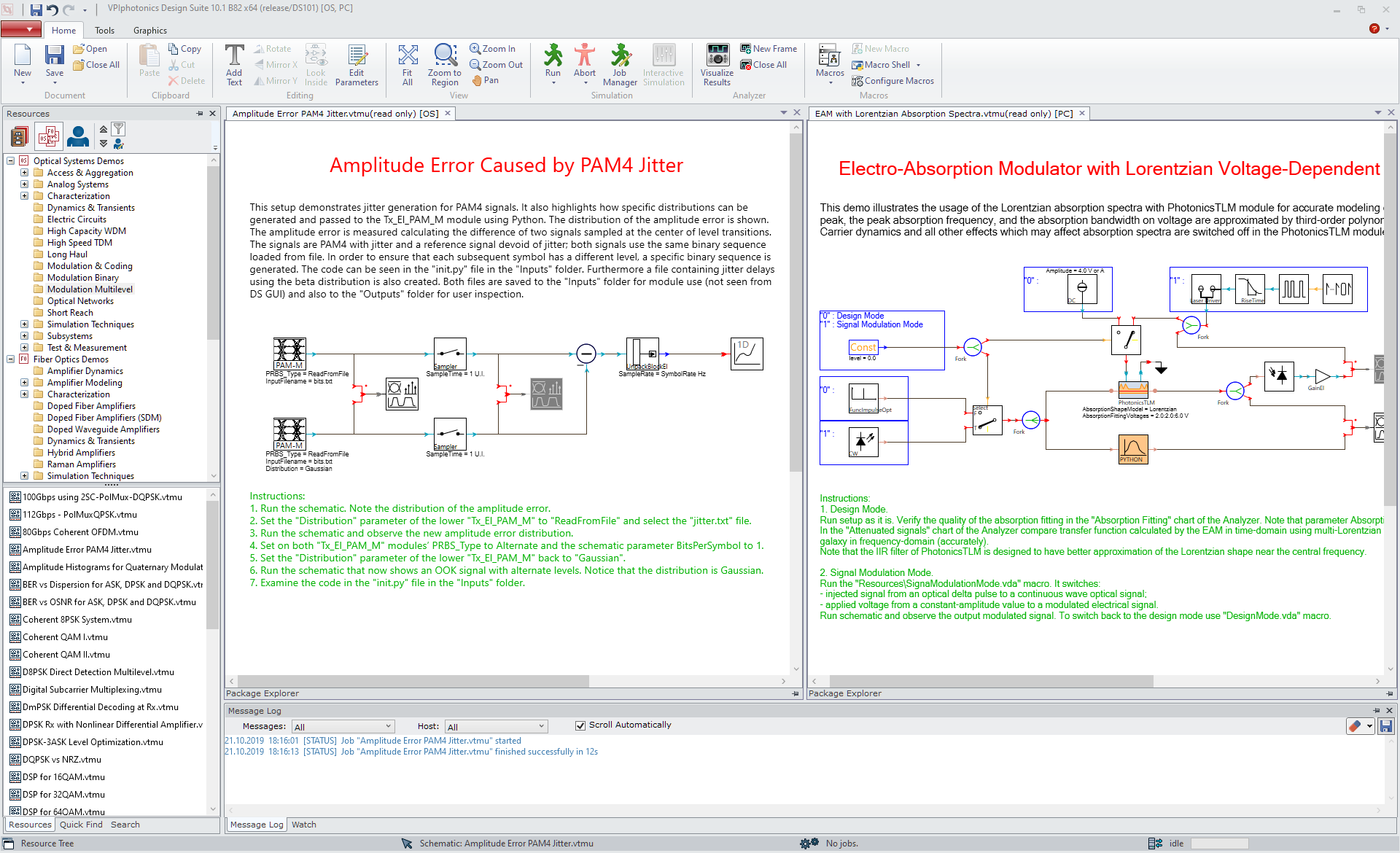Open Amplitude Error PAM4 Jitter.vtmu file
This screenshot has width=1400, height=853.
pos(87,550)
